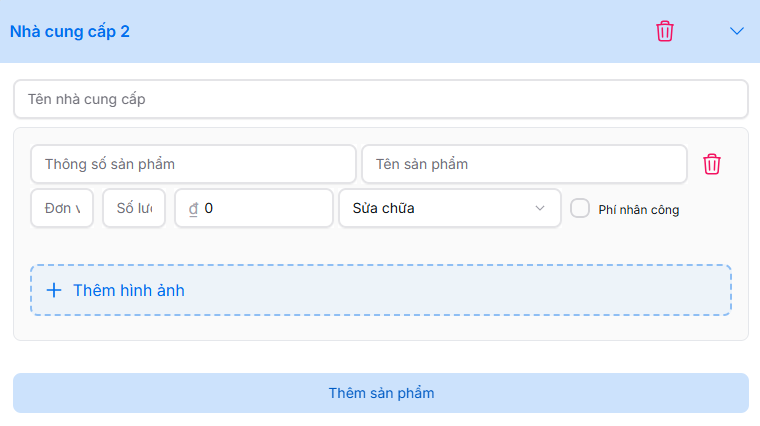The width and height of the screenshot is (760, 426).
Task: Click the small arrow in Sửa chữa select
Action: pyautogui.click(x=540, y=208)
